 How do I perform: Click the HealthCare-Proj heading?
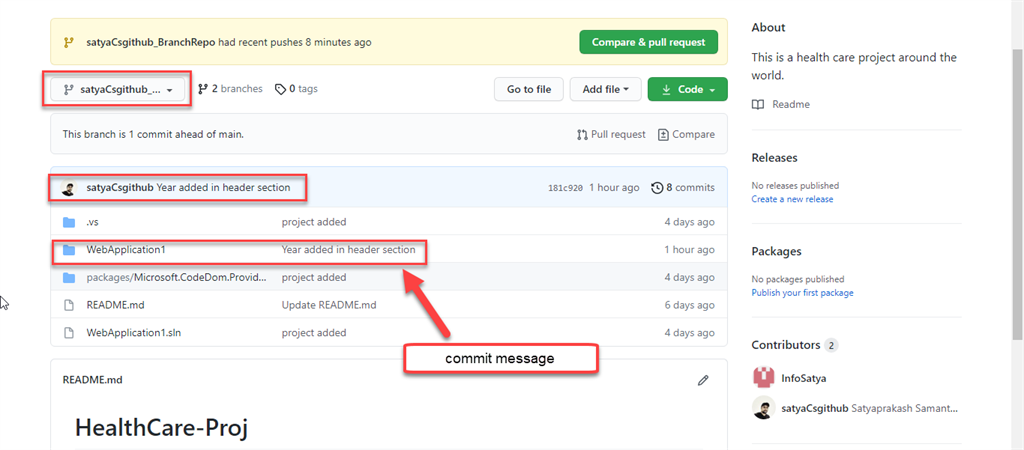[161, 427]
